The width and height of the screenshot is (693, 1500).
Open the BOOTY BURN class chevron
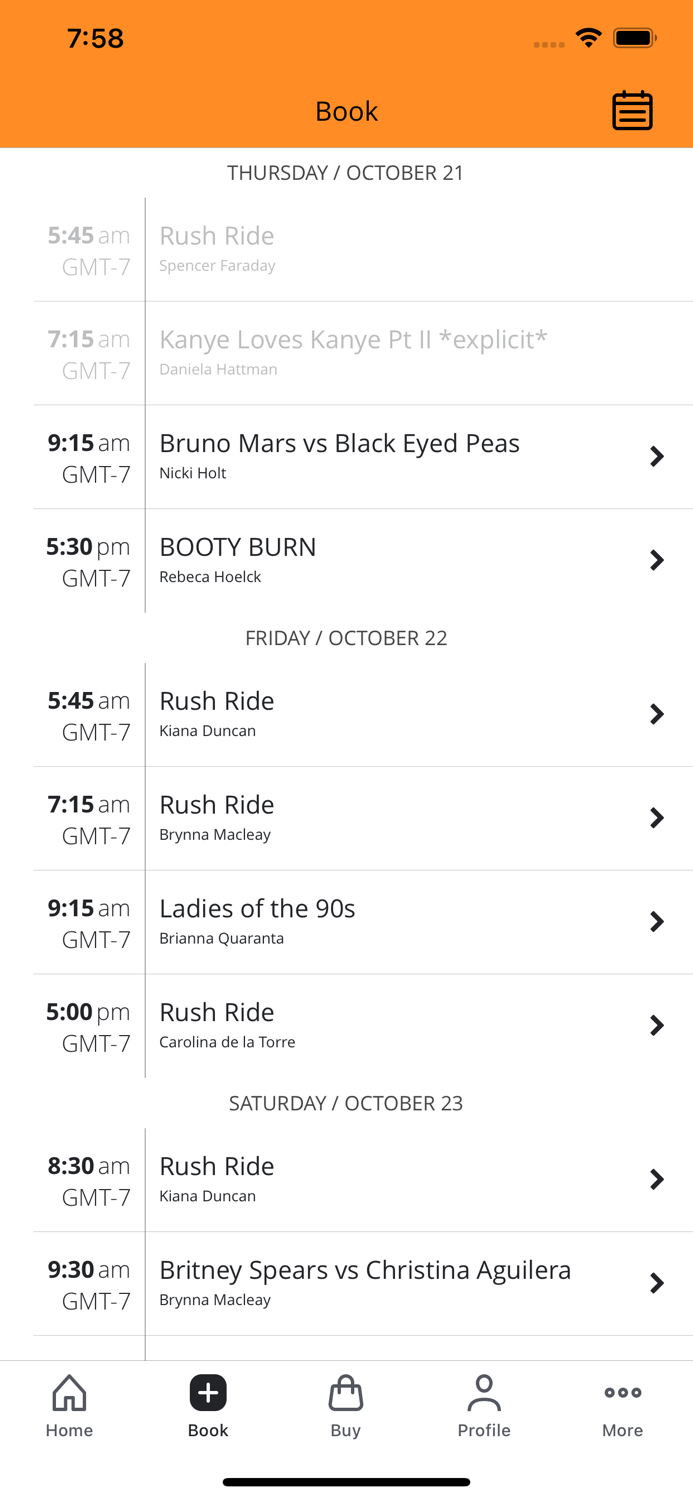(x=657, y=560)
